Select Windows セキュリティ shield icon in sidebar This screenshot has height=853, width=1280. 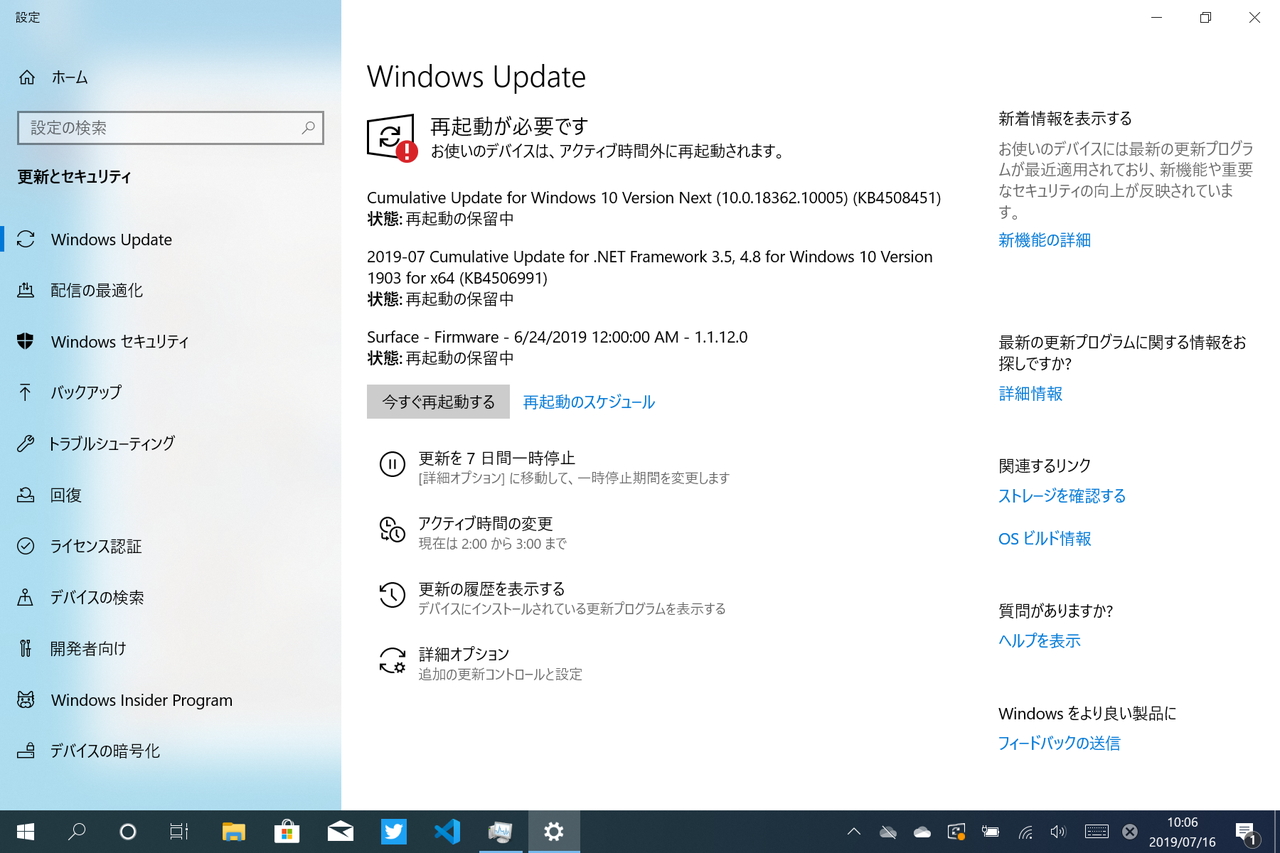click(x=120, y=341)
